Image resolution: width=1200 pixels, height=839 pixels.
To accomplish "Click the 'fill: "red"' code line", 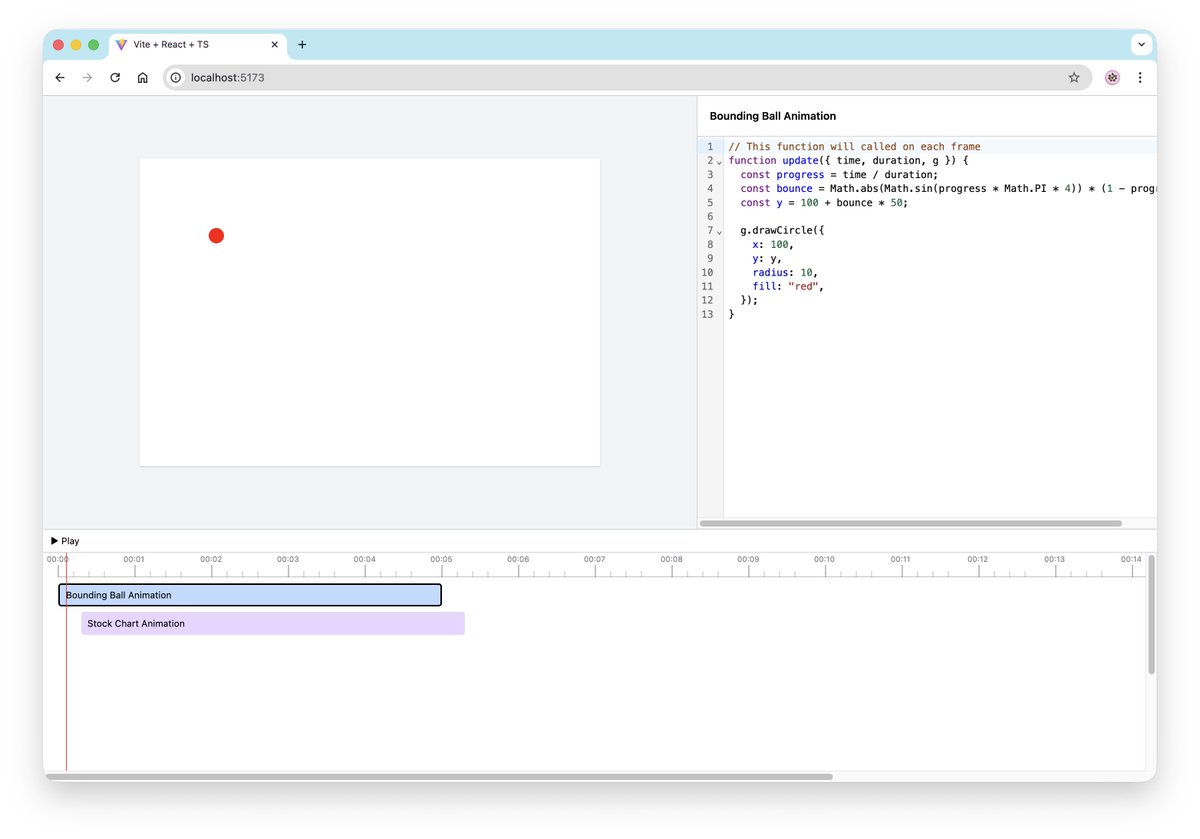I will tap(789, 287).
